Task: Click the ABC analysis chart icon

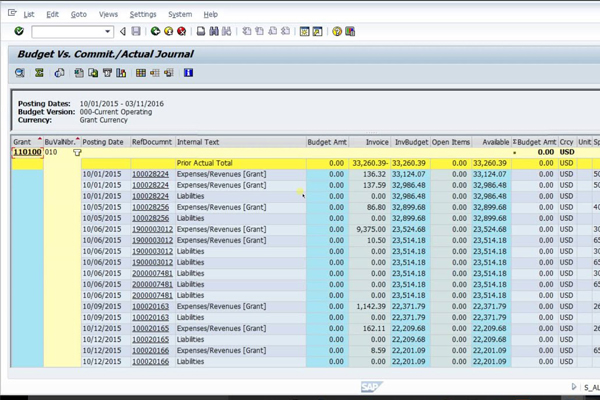Action: point(121,73)
